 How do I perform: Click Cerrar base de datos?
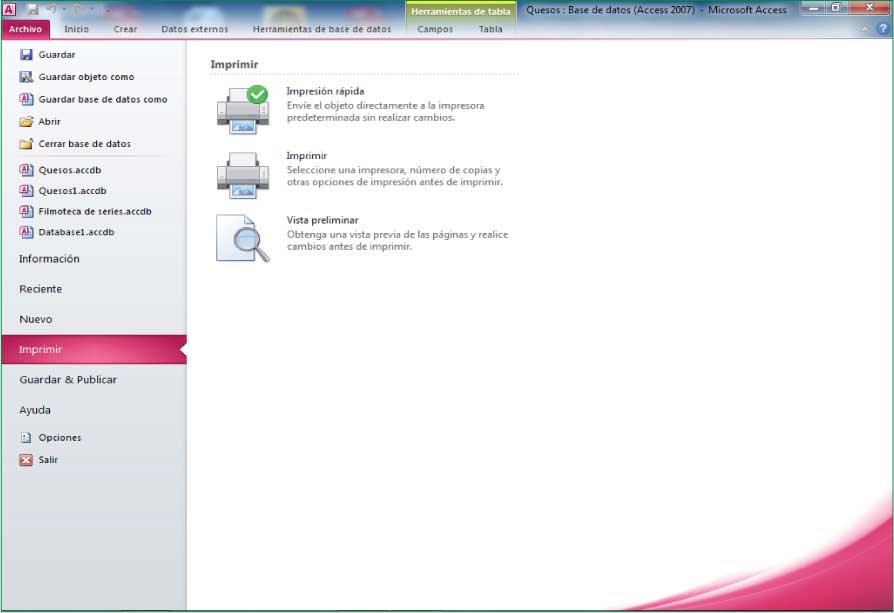pyautogui.click(x=84, y=144)
